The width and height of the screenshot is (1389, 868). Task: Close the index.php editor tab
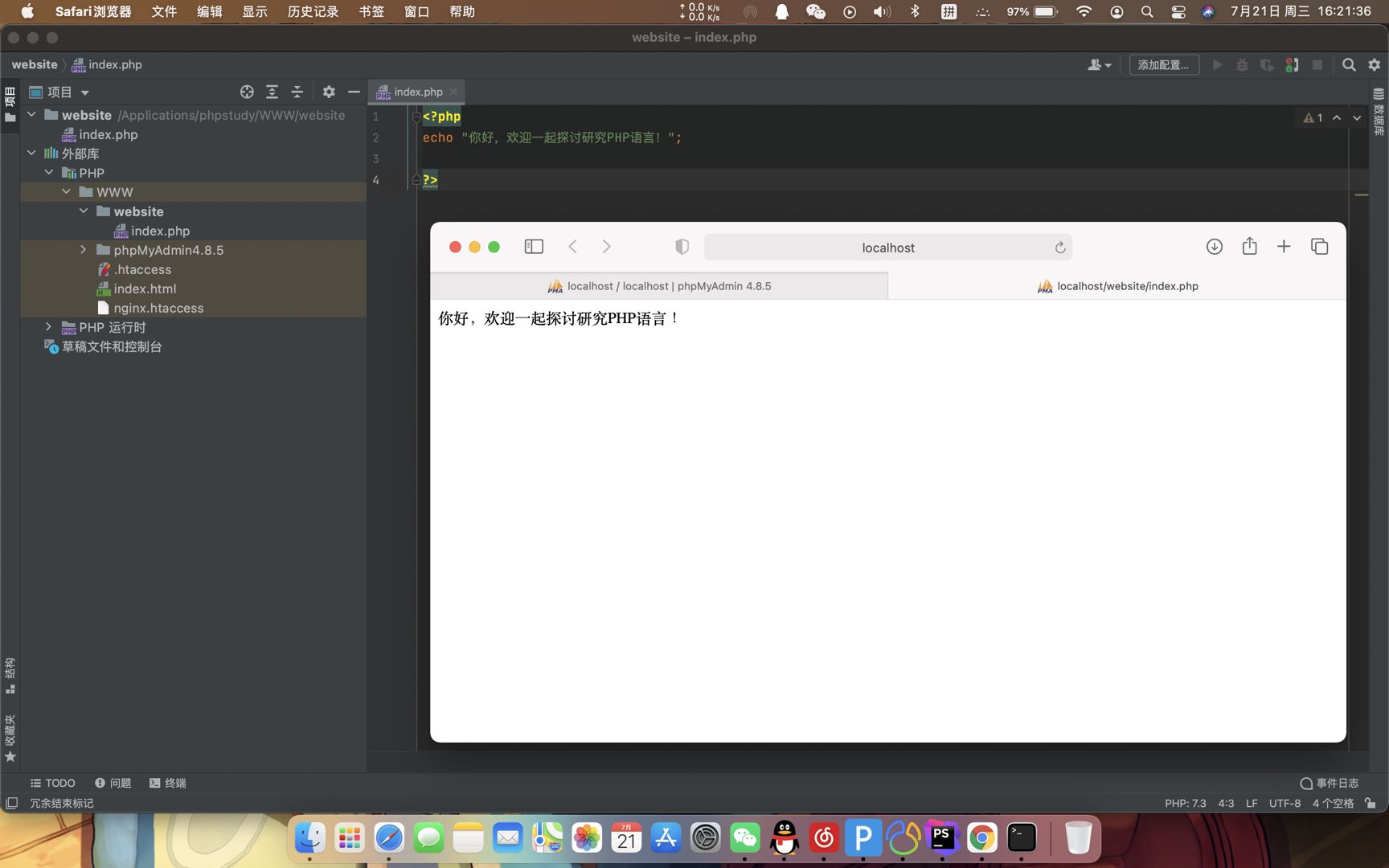point(453,92)
